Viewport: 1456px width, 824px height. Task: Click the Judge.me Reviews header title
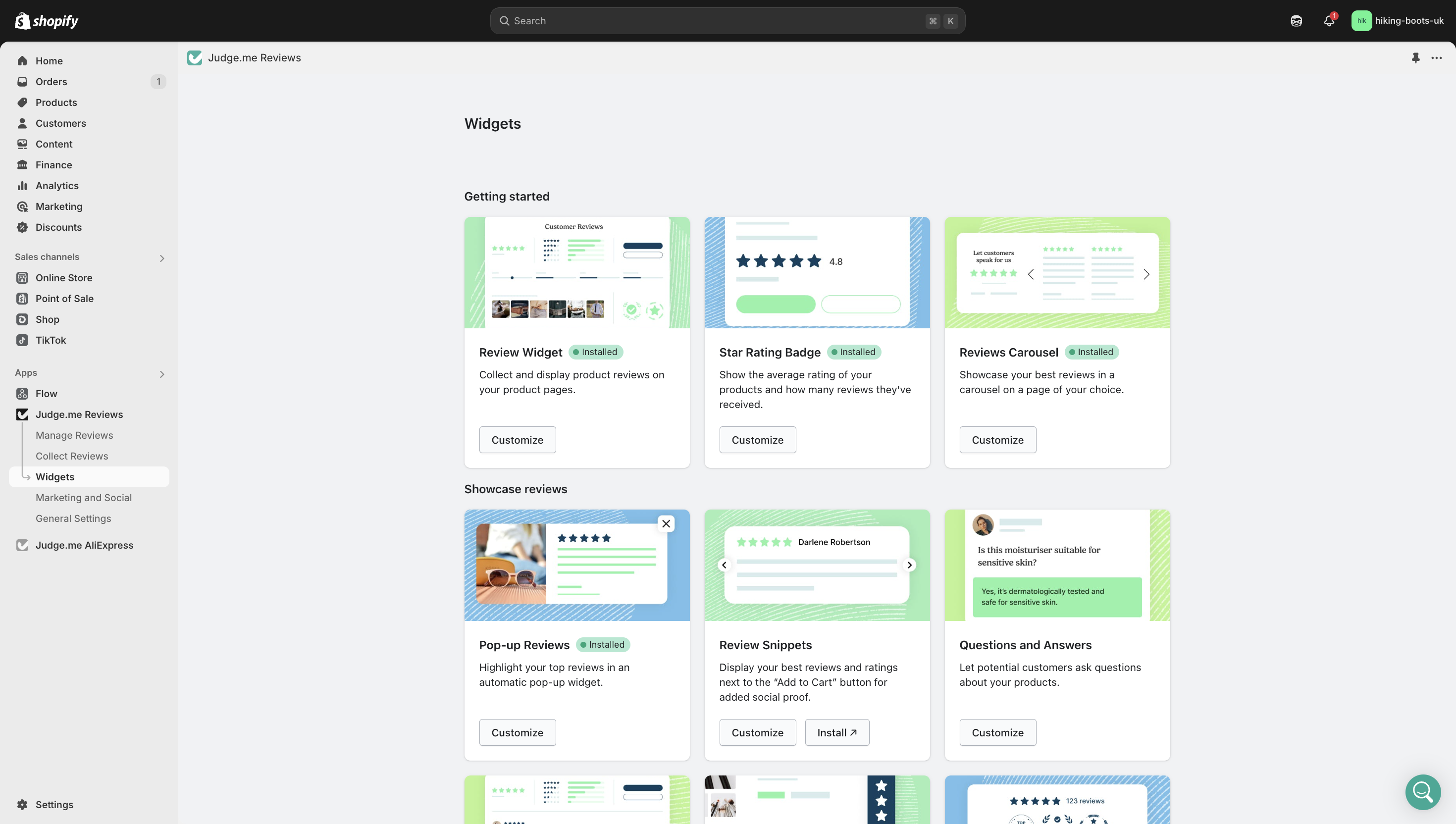click(x=254, y=58)
